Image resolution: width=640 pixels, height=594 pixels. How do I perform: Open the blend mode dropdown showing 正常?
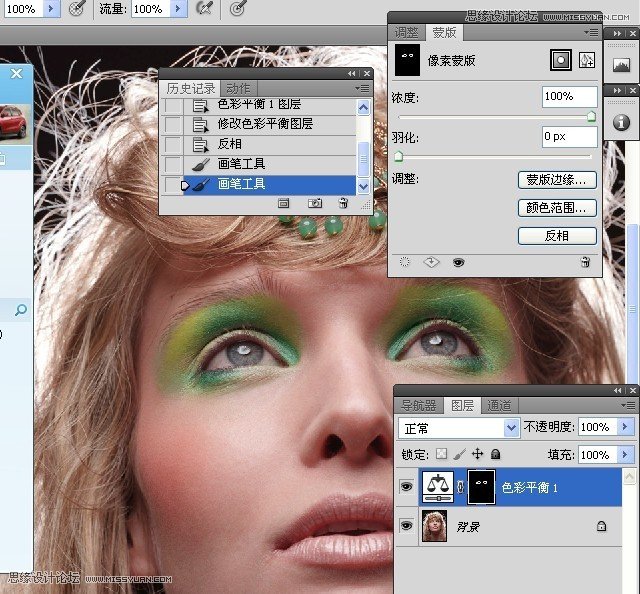(x=459, y=427)
